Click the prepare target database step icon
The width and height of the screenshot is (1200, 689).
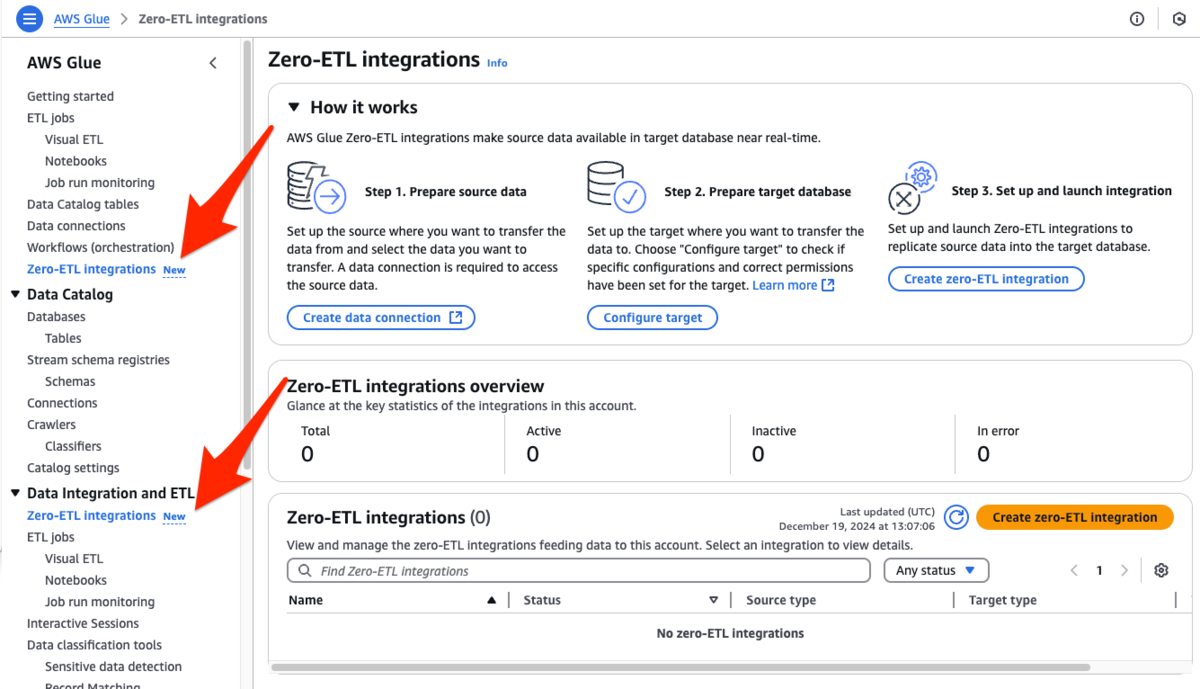(x=617, y=189)
